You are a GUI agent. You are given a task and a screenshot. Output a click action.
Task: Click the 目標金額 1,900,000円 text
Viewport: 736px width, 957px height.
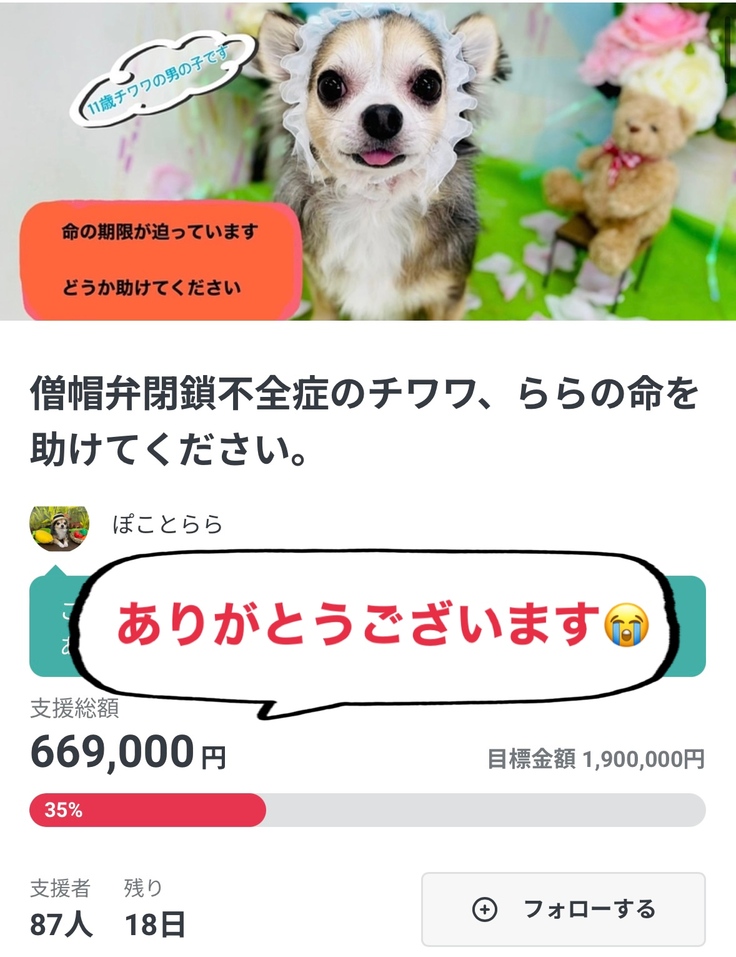pos(596,759)
